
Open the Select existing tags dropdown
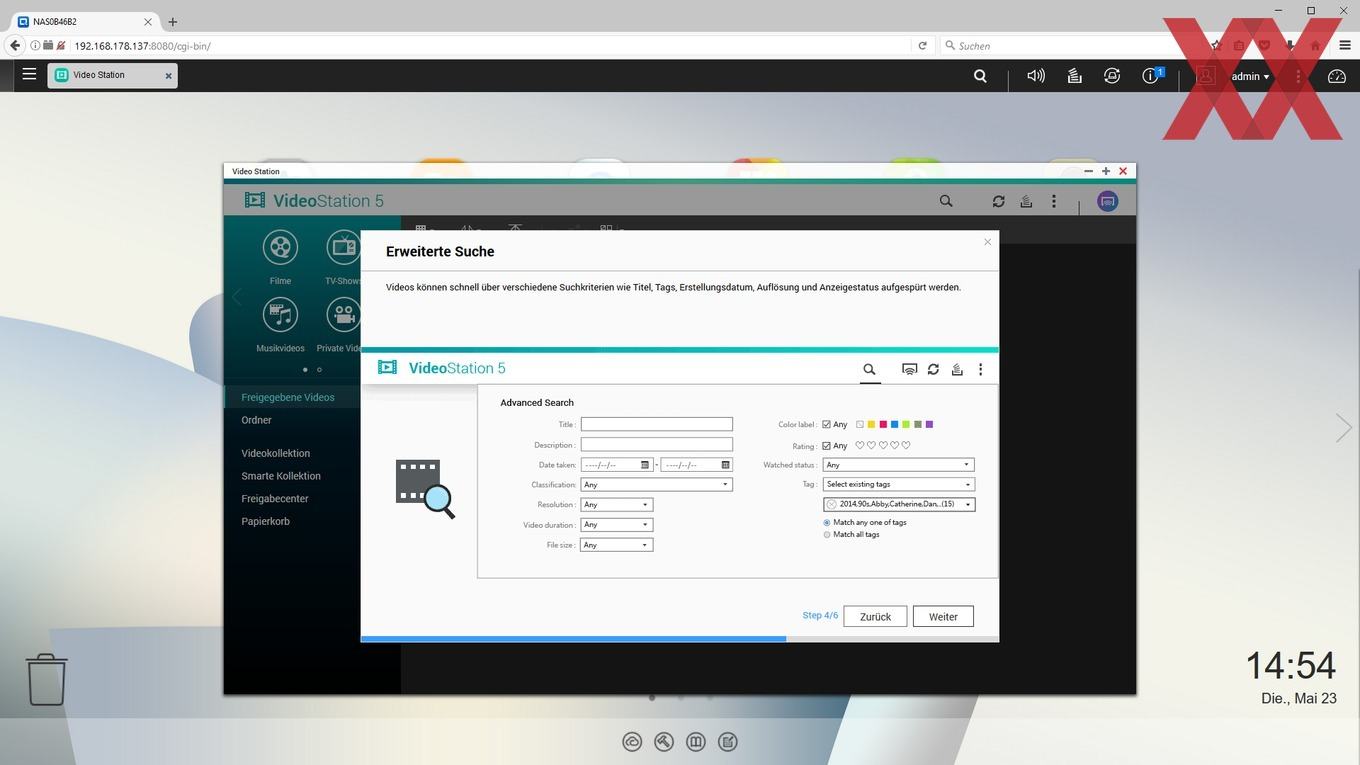898,484
